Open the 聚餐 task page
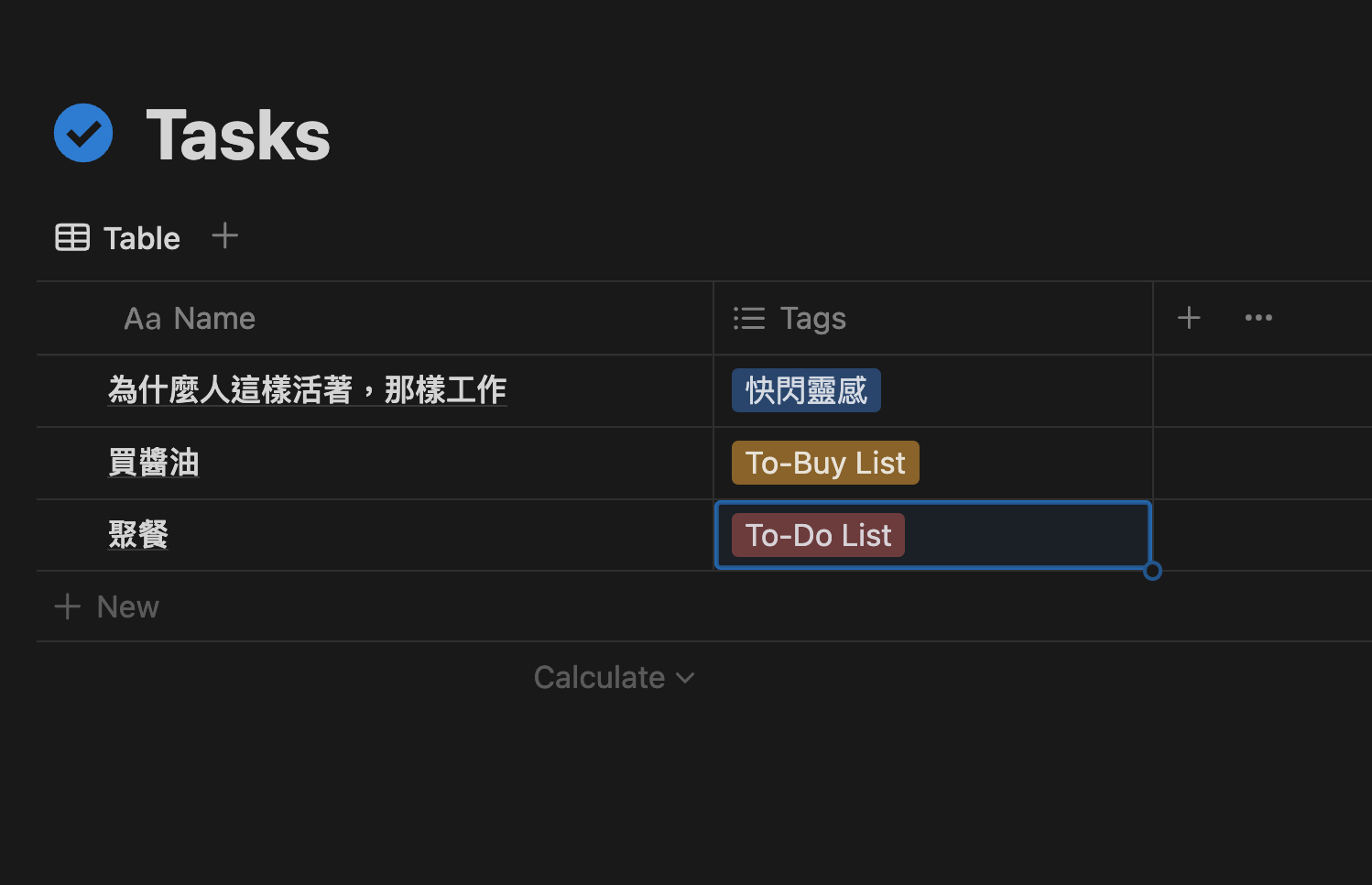The width and height of the screenshot is (1372, 885). click(138, 534)
